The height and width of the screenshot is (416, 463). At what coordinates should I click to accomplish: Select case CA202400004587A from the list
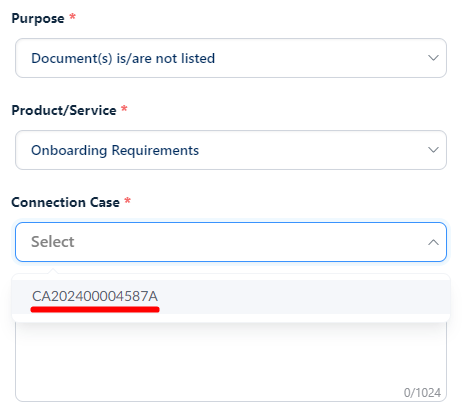(x=231, y=297)
